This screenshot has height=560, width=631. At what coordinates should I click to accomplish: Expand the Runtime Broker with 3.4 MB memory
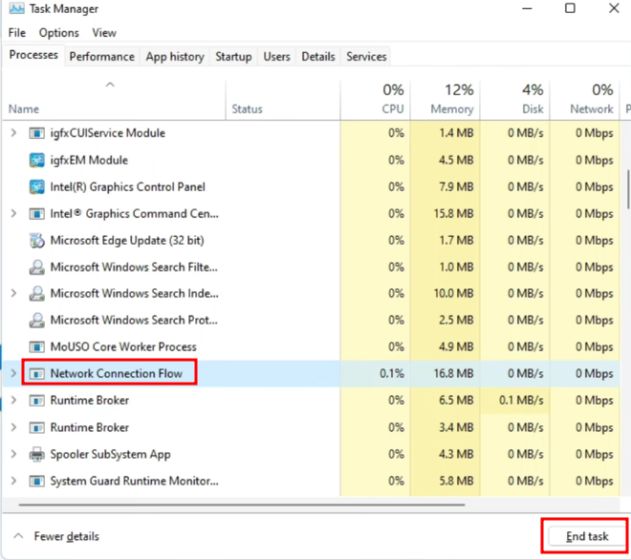[13, 427]
